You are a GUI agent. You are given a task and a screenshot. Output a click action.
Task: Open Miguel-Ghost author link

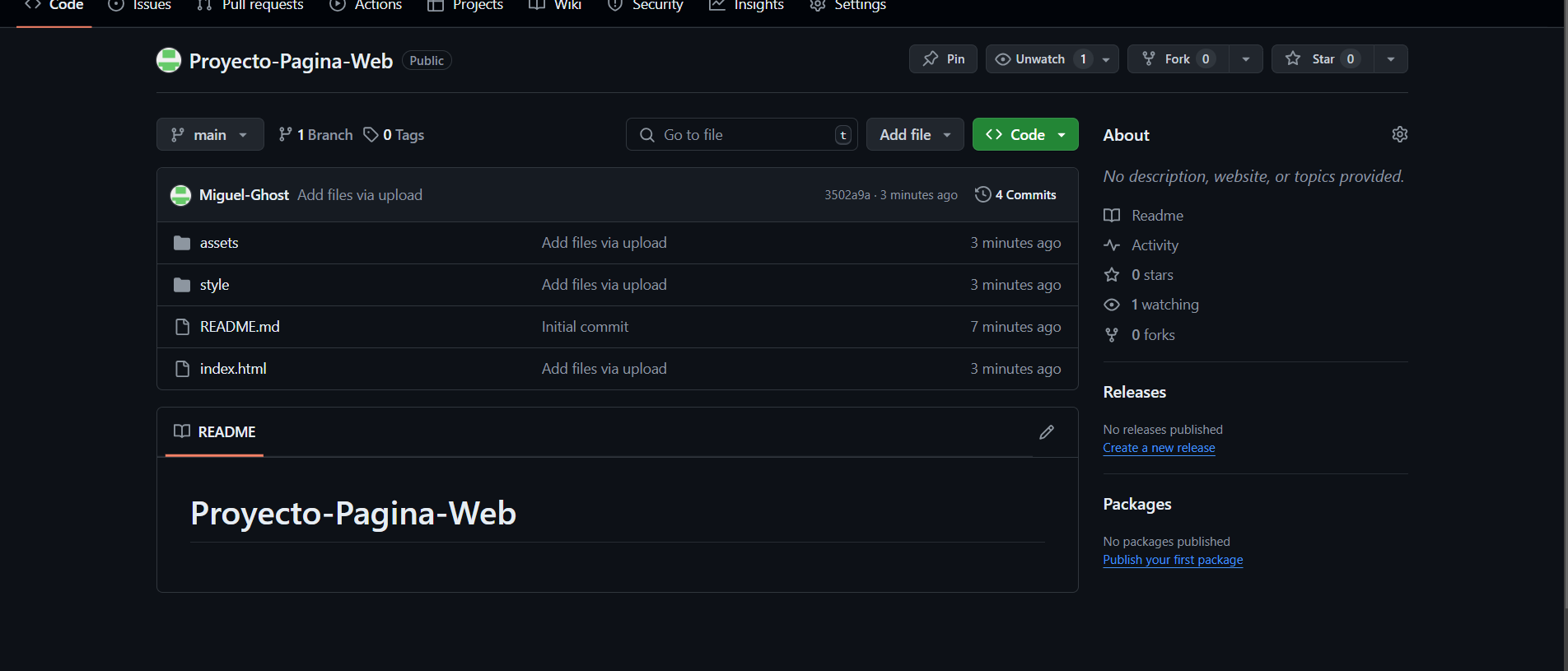tap(244, 195)
